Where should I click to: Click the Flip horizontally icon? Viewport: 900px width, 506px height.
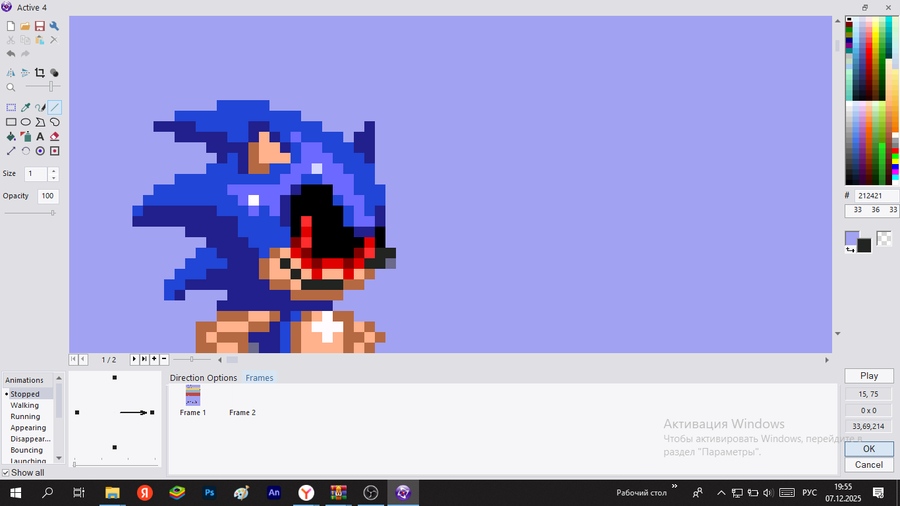[11, 73]
